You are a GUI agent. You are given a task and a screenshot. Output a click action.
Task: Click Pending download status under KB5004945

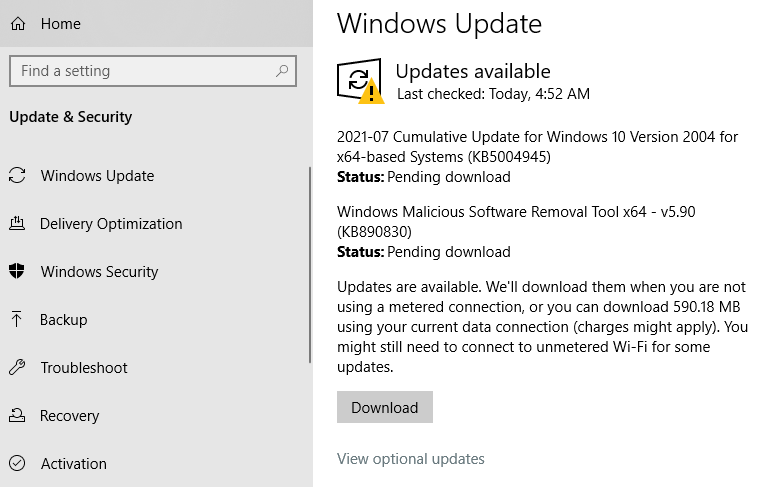click(x=449, y=177)
